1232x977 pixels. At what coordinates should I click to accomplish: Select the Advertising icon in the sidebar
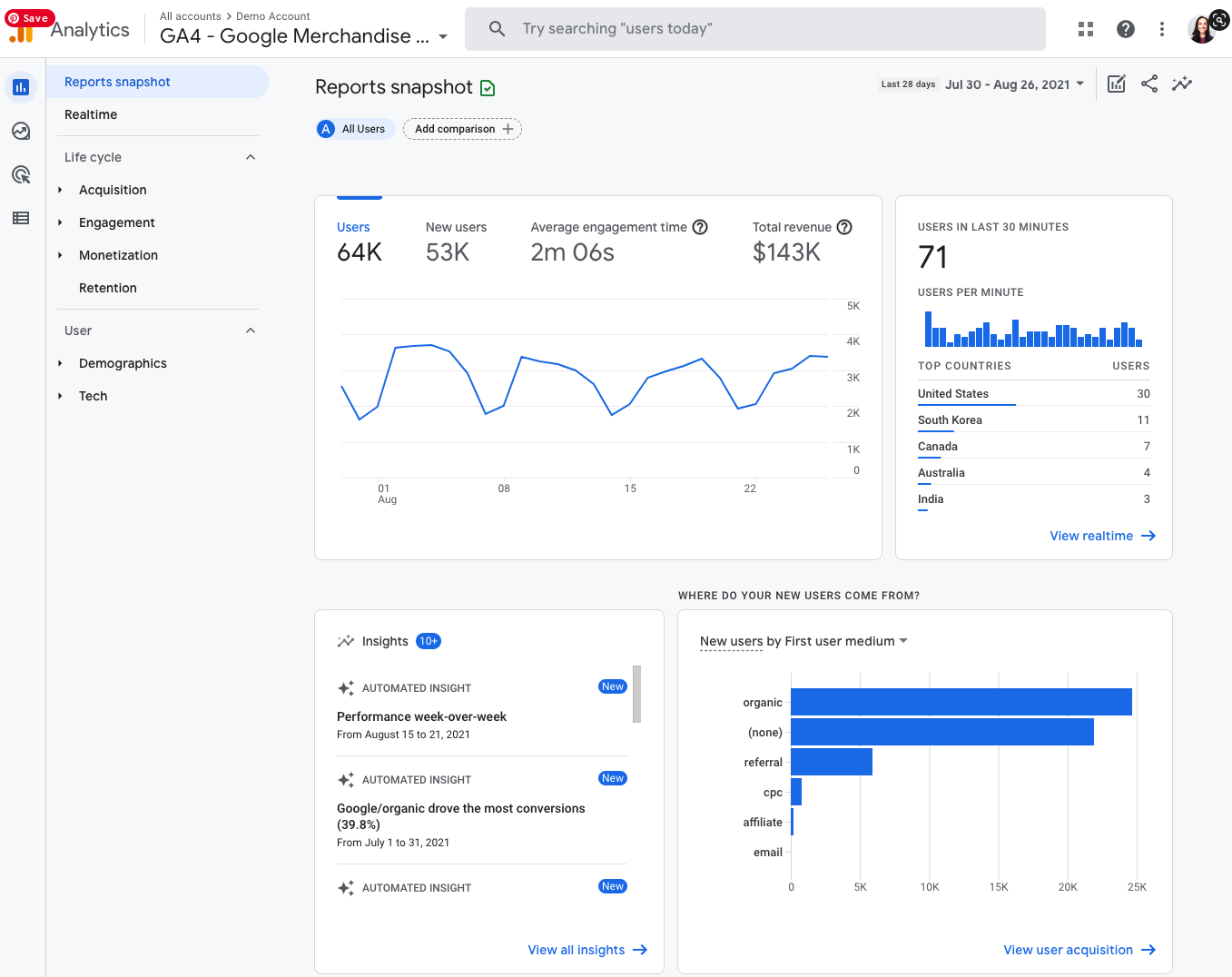pyautogui.click(x=21, y=174)
